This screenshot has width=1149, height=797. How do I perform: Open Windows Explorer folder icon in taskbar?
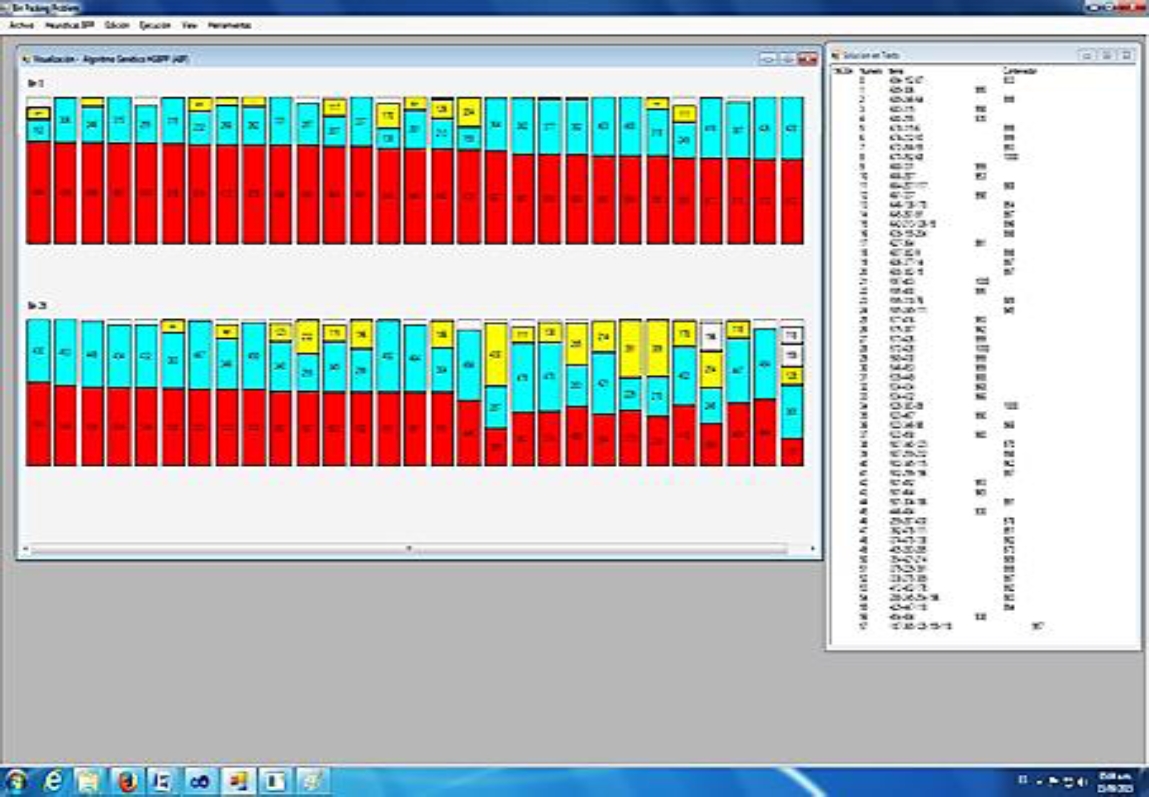89,781
